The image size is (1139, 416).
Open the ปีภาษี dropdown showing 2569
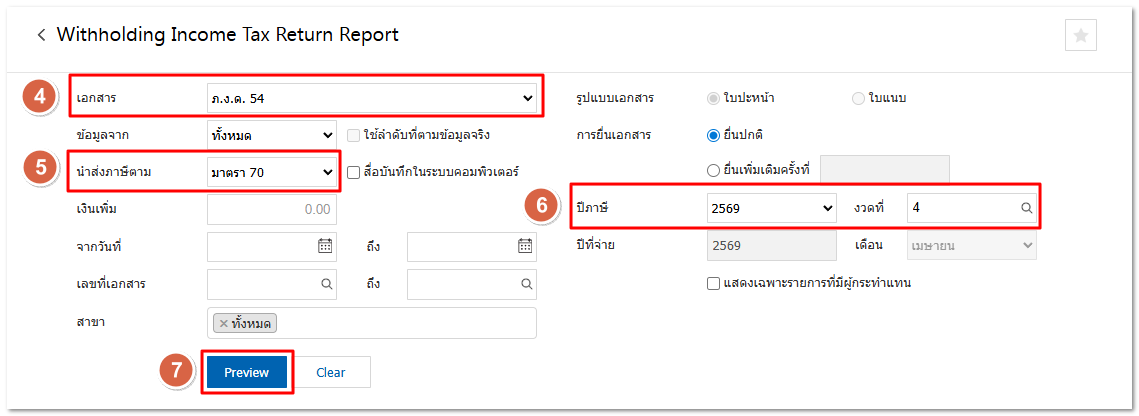(771, 208)
